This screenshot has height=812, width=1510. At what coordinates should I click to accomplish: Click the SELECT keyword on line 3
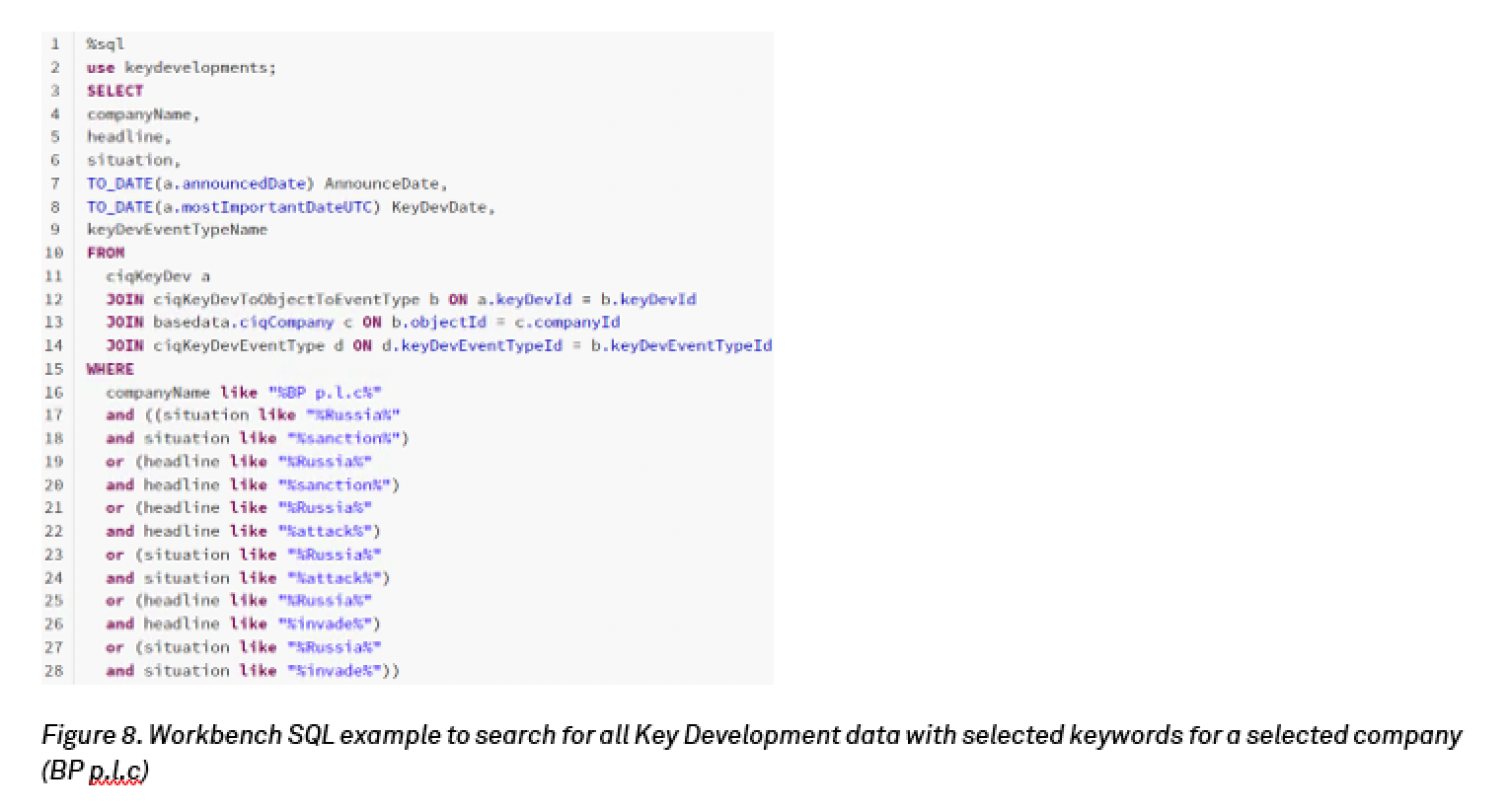click(114, 91)
